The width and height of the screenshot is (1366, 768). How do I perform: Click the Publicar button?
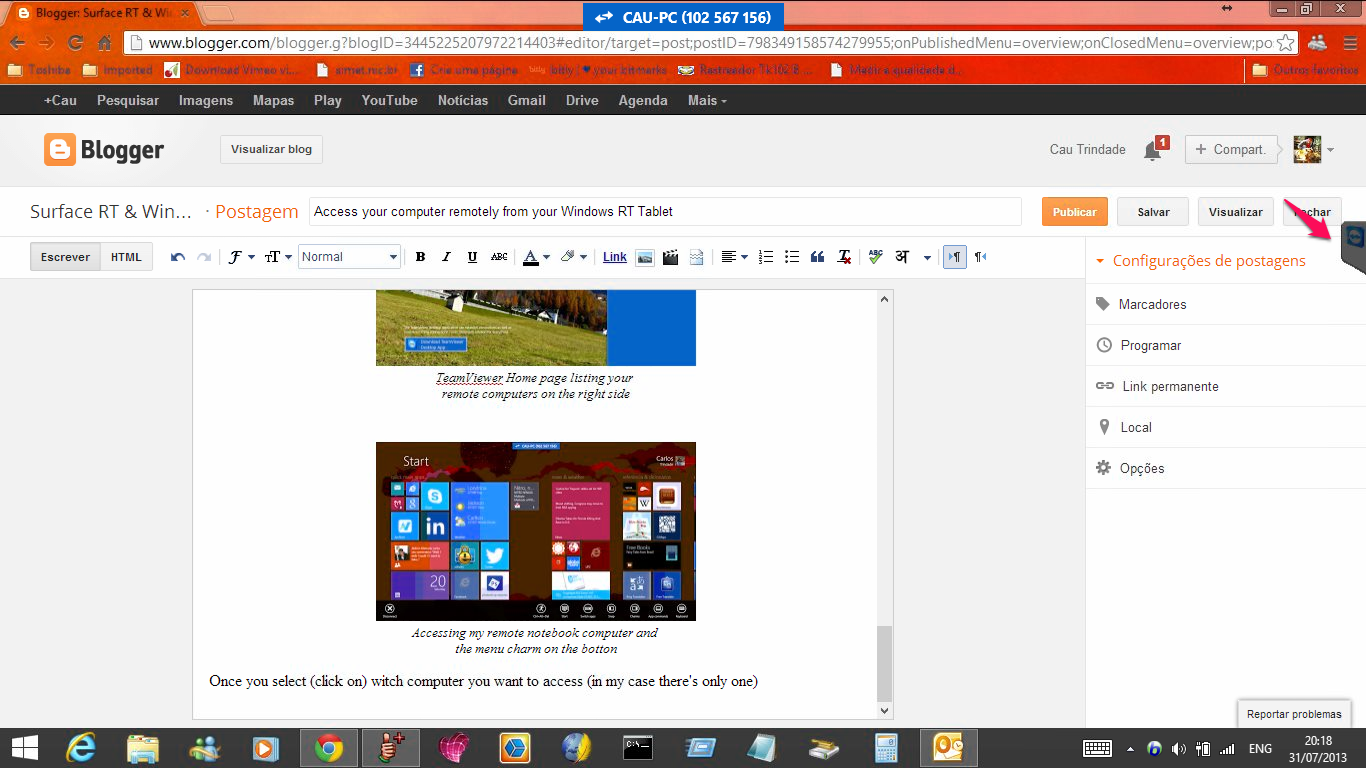[x=1075, y=212]
